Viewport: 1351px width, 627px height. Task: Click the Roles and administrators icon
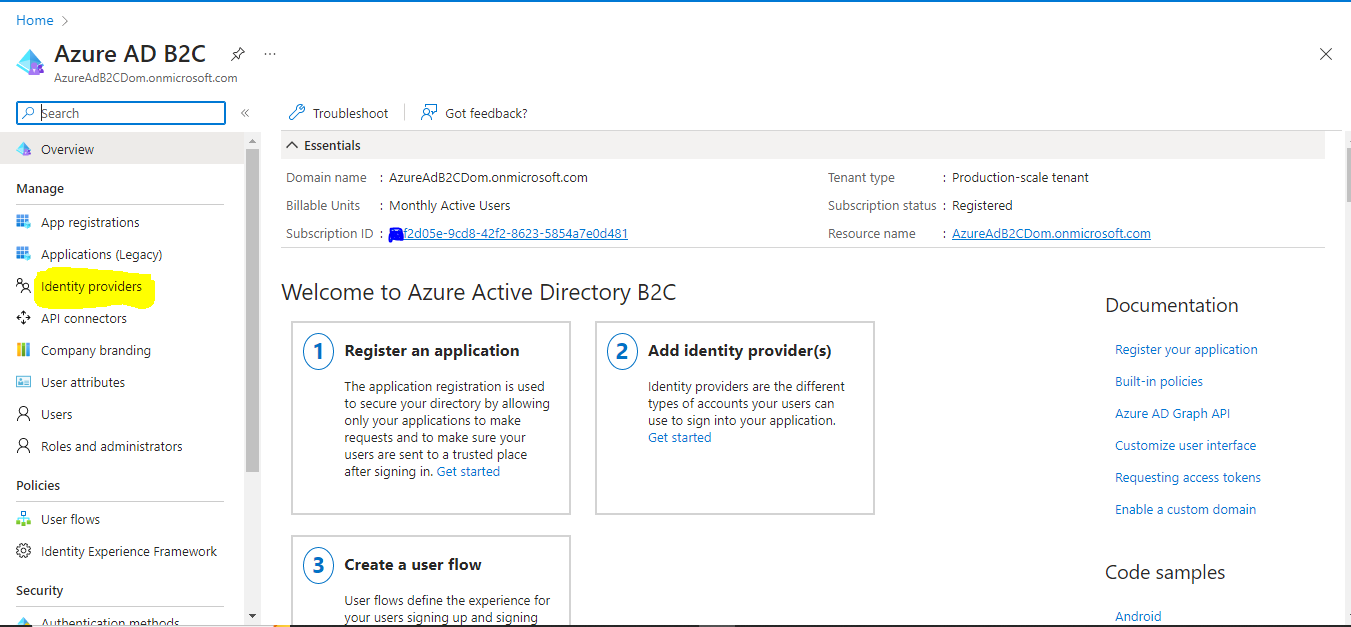pos(24,446)
